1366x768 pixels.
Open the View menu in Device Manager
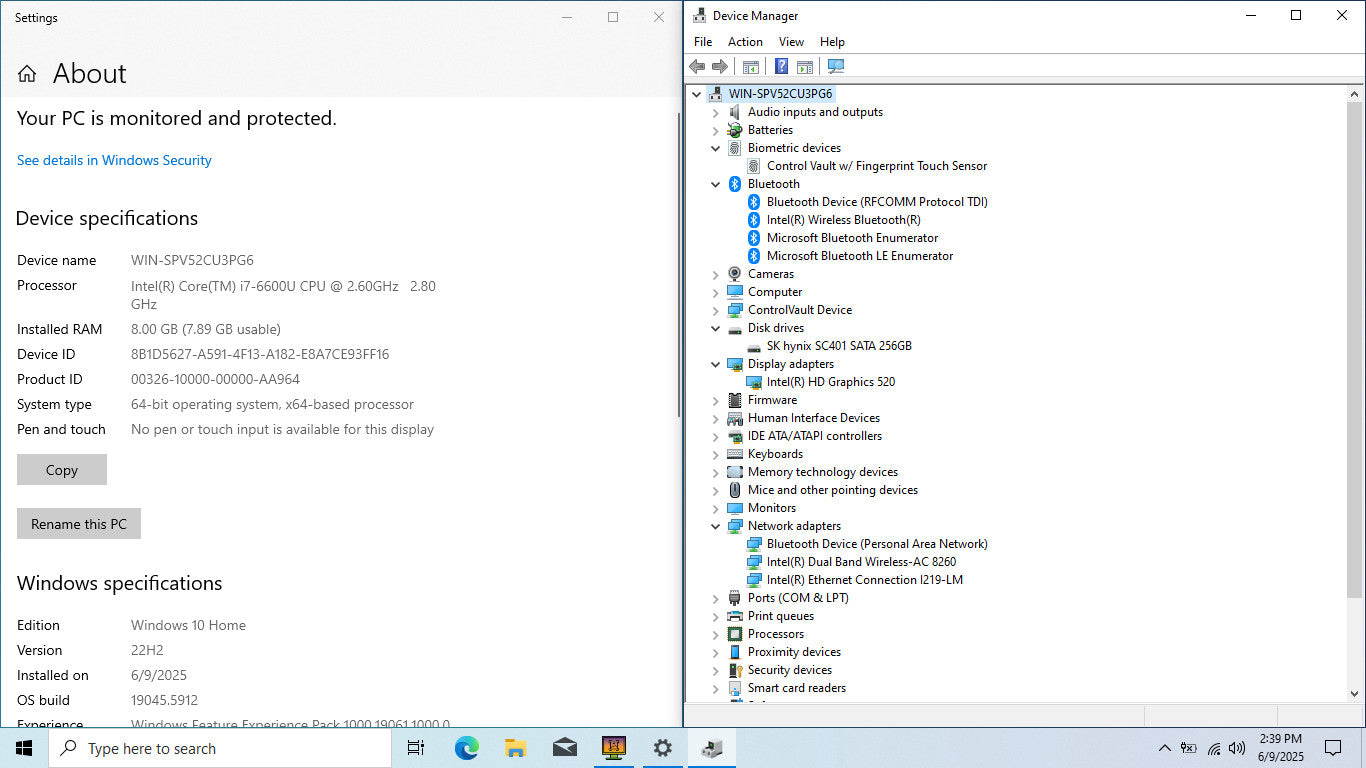[x=791, y=42]
